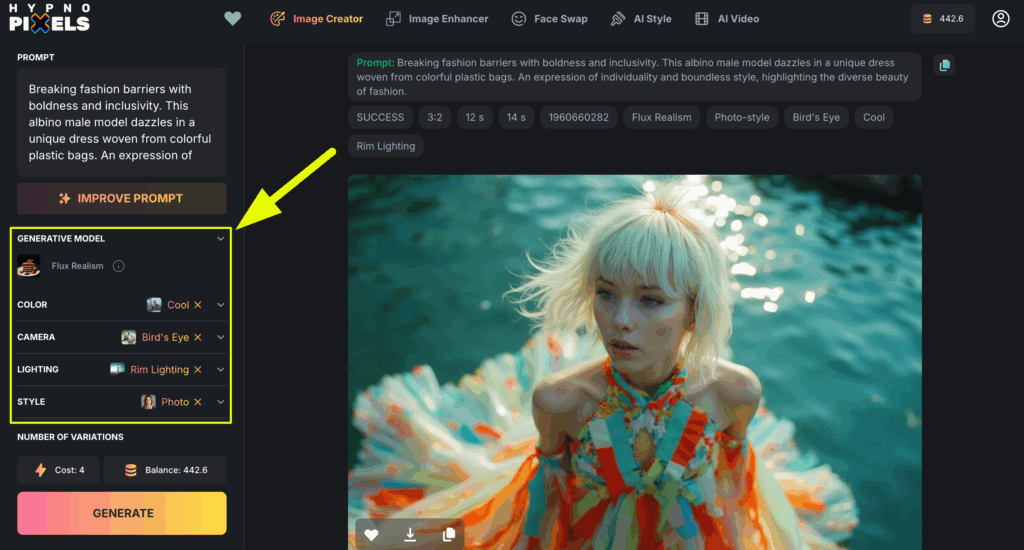Click the heart favorites icon in top bar
1024x550 pixels.
(233, 19)
